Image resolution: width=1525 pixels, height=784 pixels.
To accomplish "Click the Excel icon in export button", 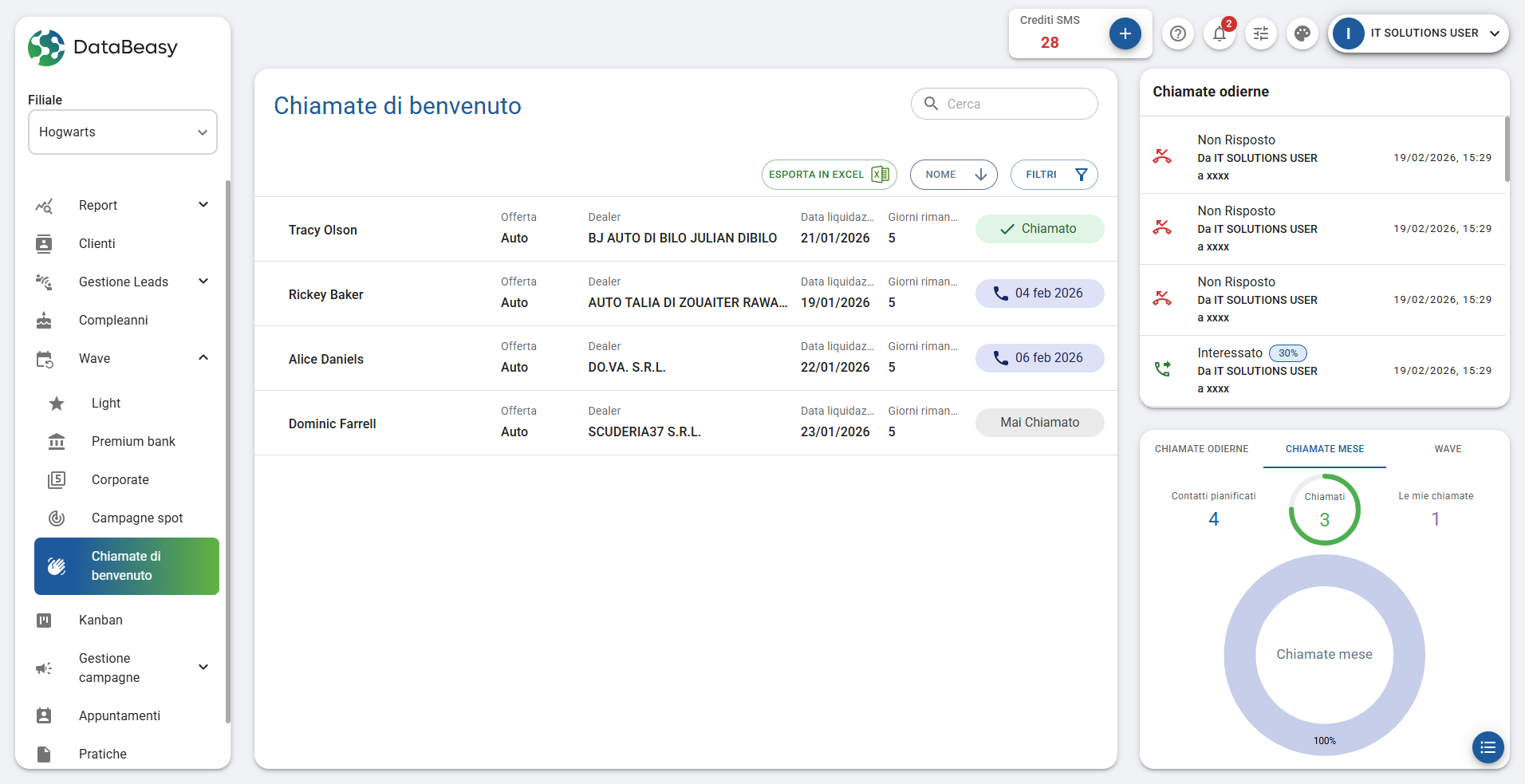I will 880,175.
